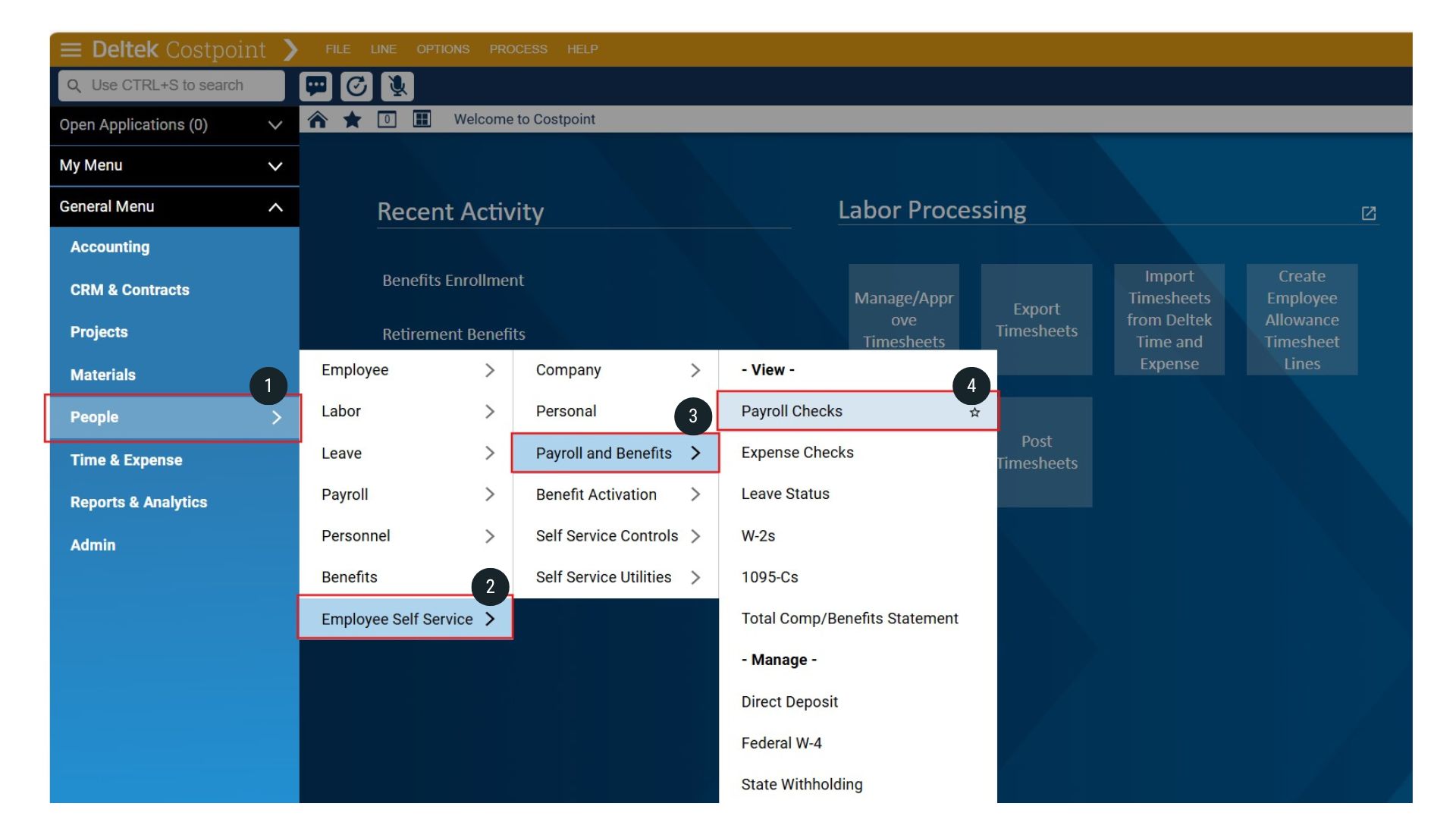This screenshot has width=1456, height=819.
Task: Open the hamburger navigation menu icon
Action: click(71, 49)
